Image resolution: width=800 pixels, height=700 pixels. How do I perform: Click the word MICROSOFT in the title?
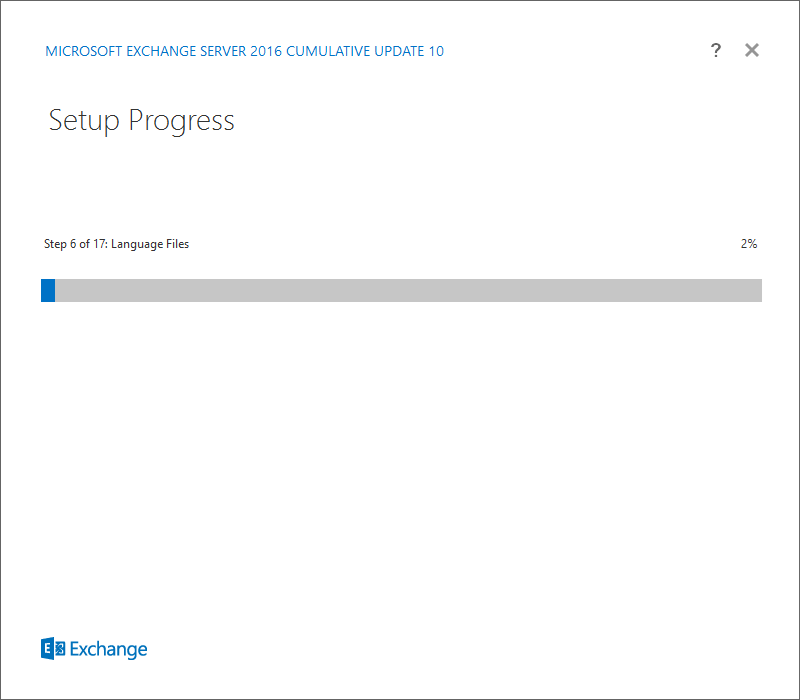coord(84,51)
